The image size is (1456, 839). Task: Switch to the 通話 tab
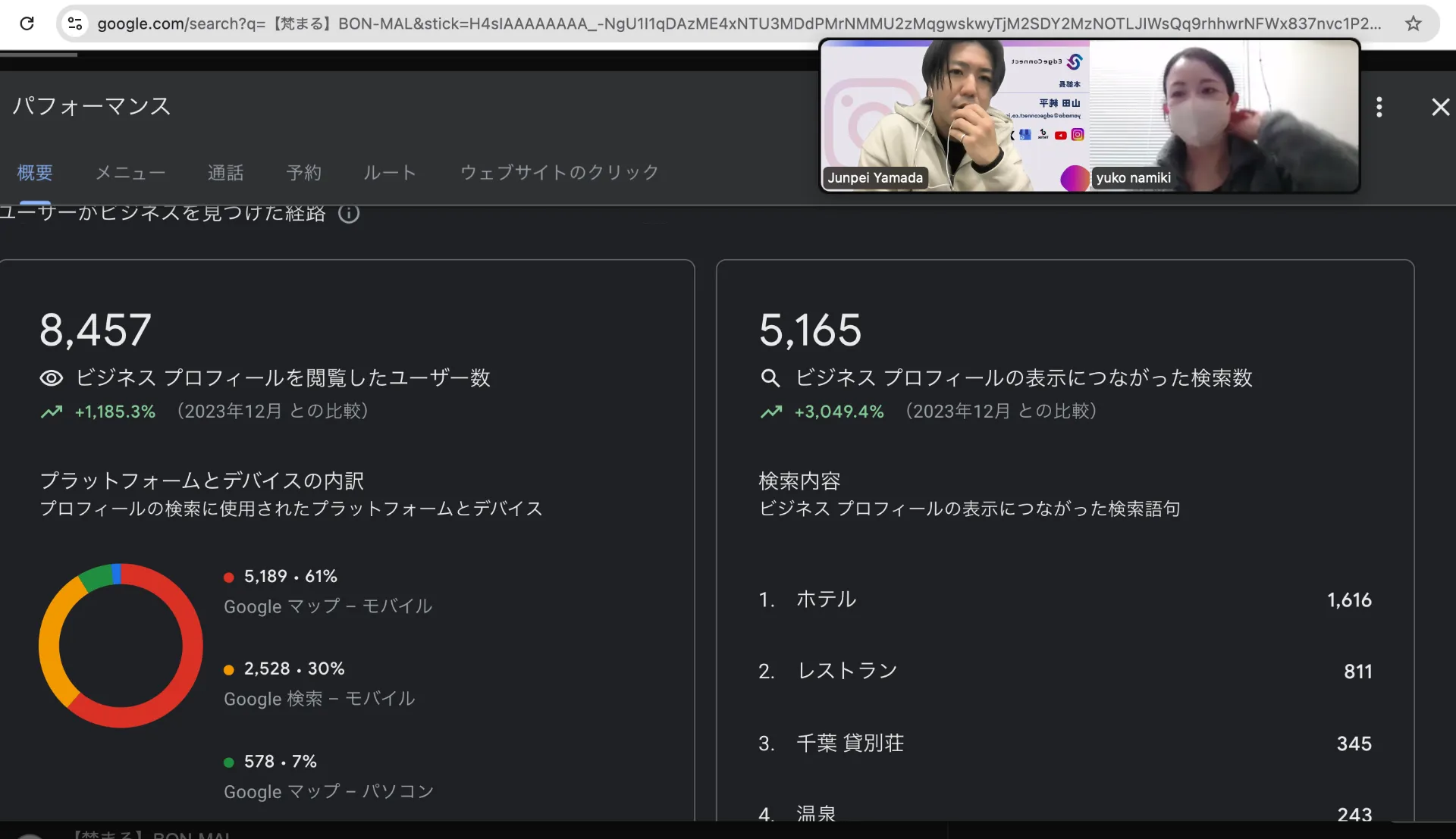pos(225,173)
